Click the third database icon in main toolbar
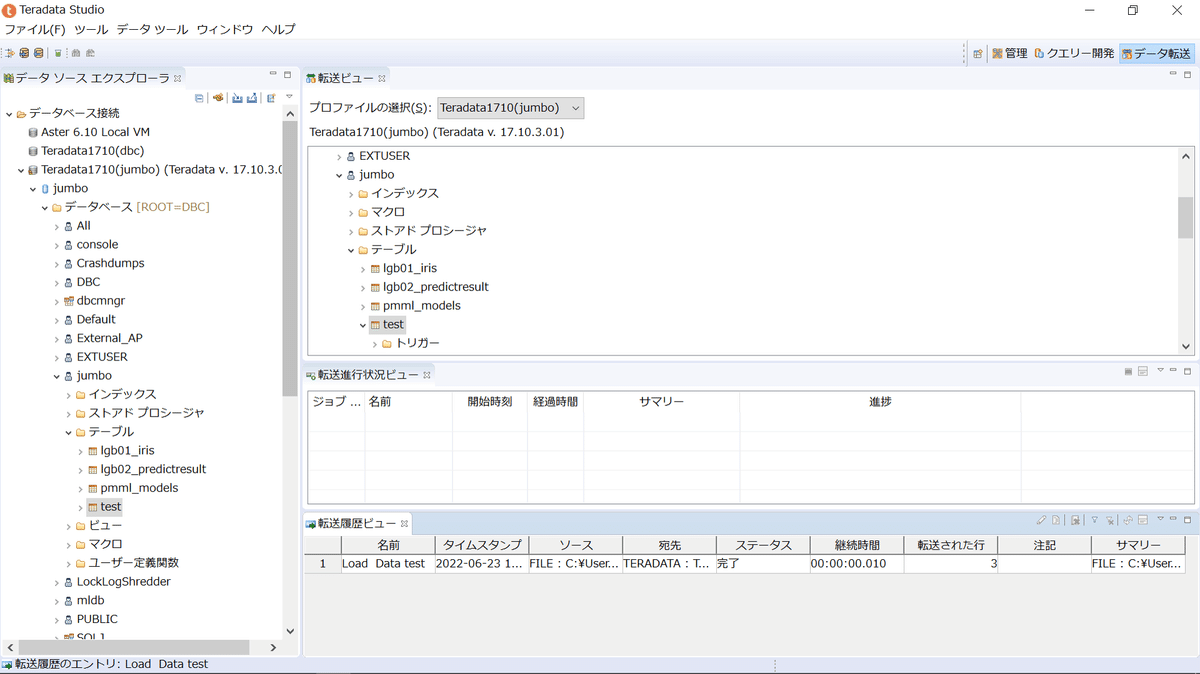The image size is (1200, 674). (38, 53)
